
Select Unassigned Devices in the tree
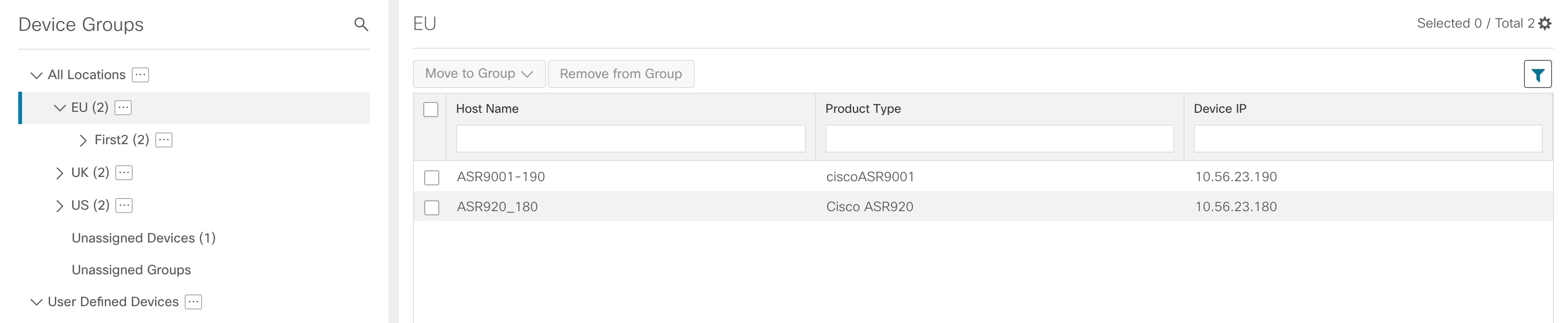[143, 238]
